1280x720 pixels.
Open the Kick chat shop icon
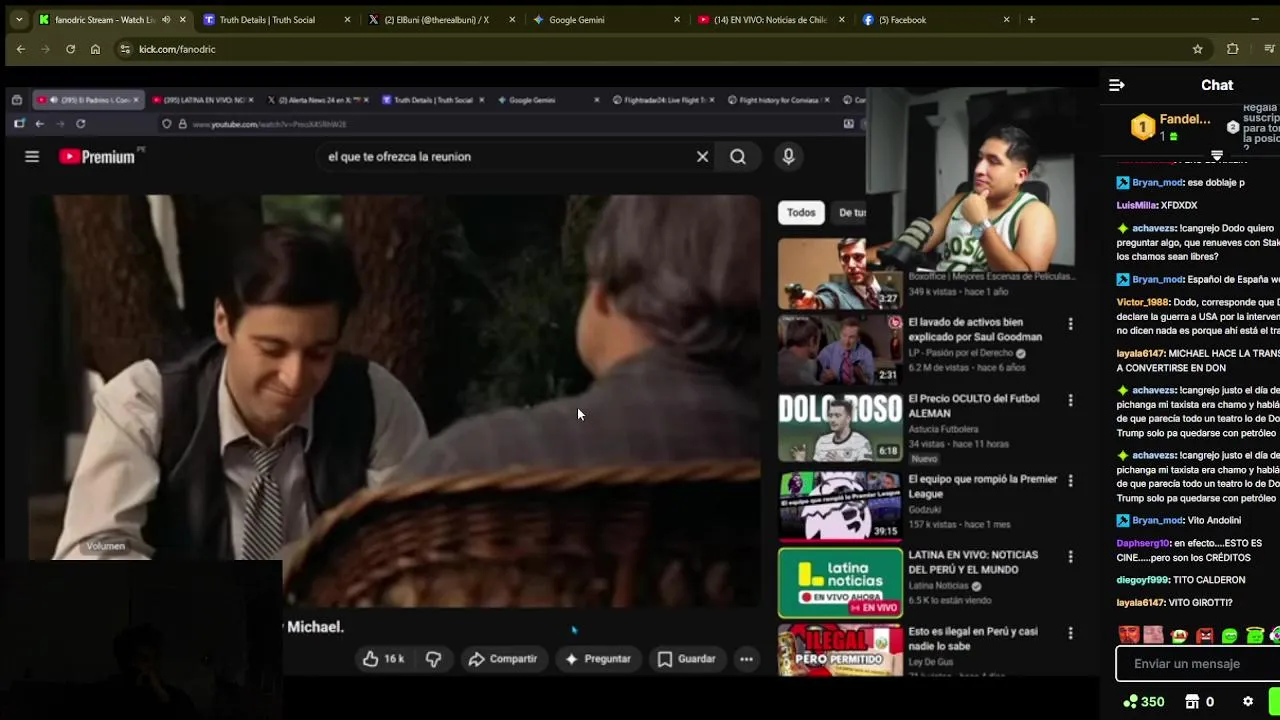click(x=1191, y=702)
